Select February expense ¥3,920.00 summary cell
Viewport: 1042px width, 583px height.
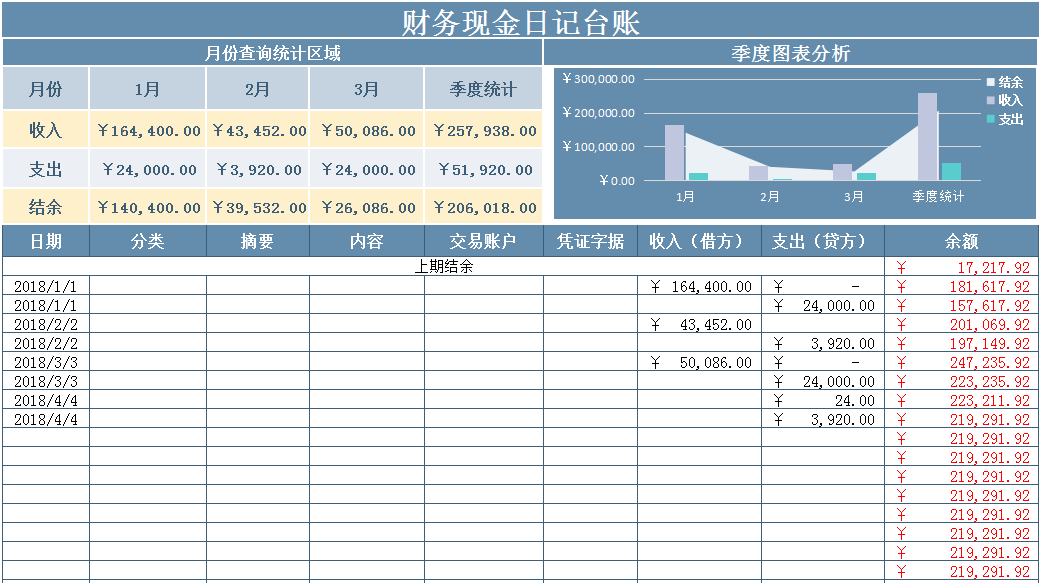tap(258, 170)
